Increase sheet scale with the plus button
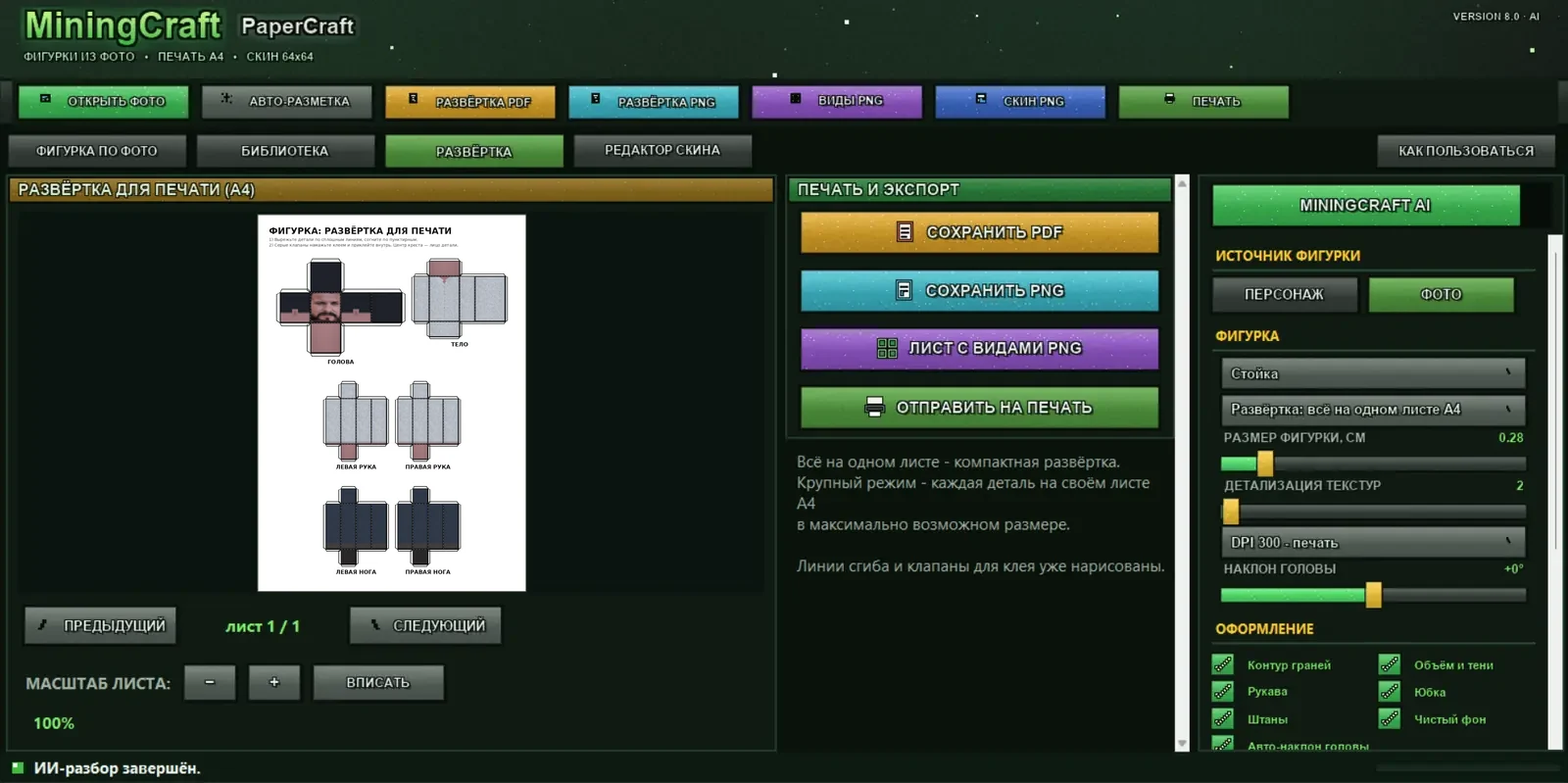This screenshot has height=783, width=1568. 274,682
